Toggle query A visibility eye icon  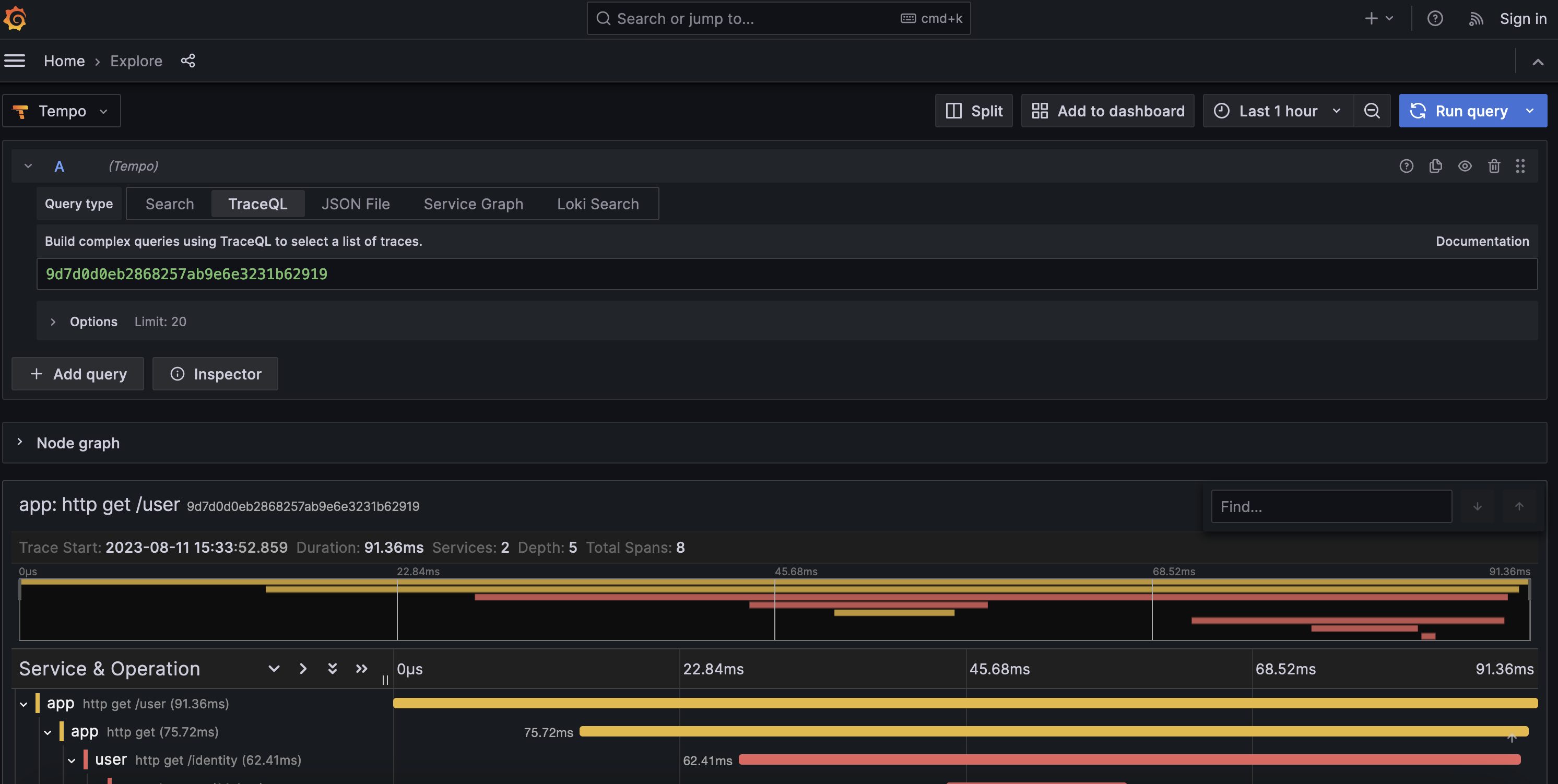[1464, 166]
